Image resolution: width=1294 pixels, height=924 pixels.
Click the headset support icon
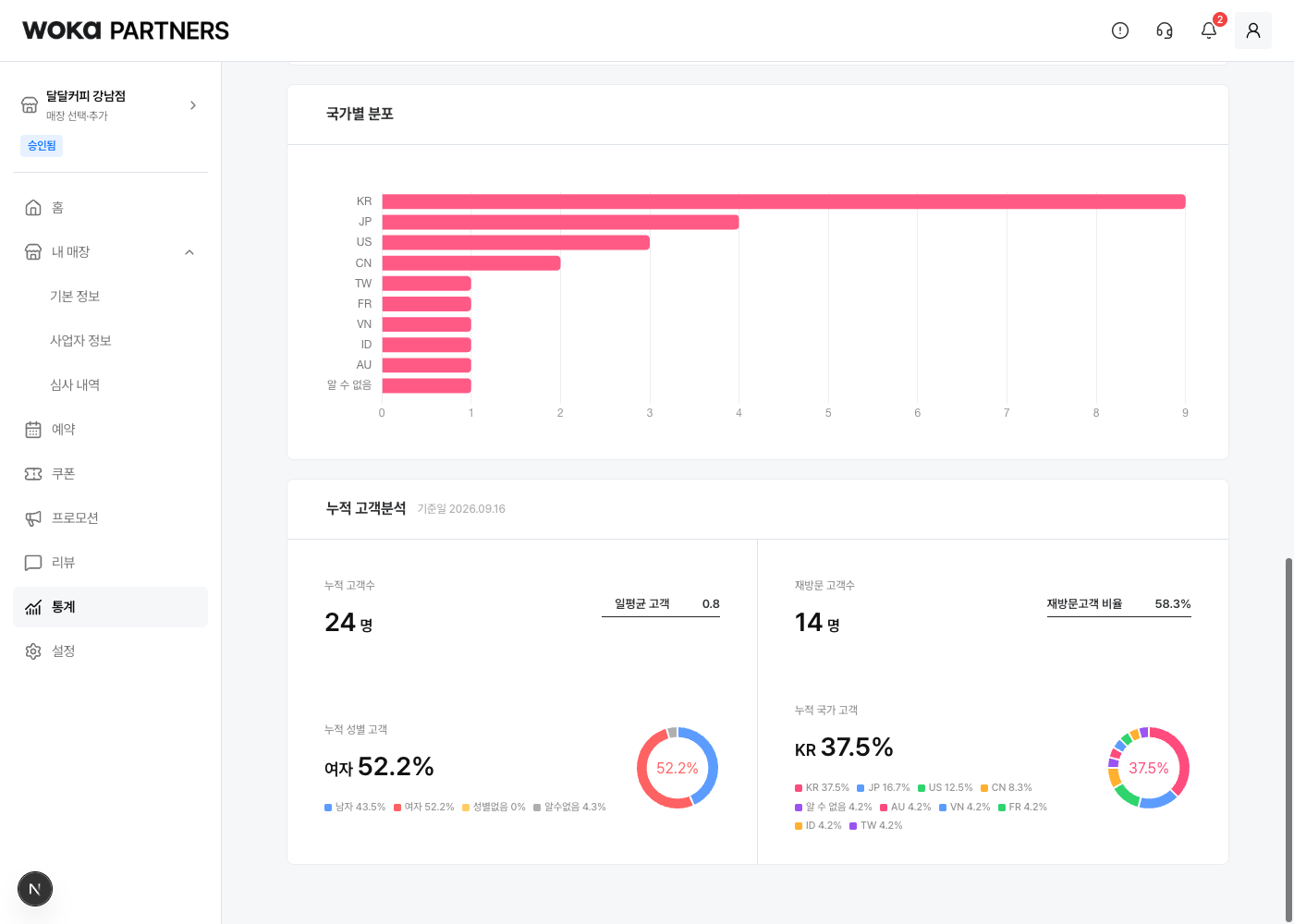[1165, 30]
